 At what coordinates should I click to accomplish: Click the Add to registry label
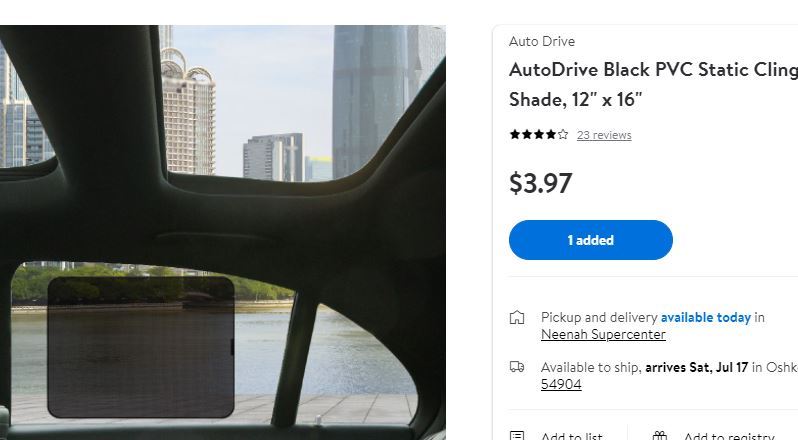(x=729, y=436)
